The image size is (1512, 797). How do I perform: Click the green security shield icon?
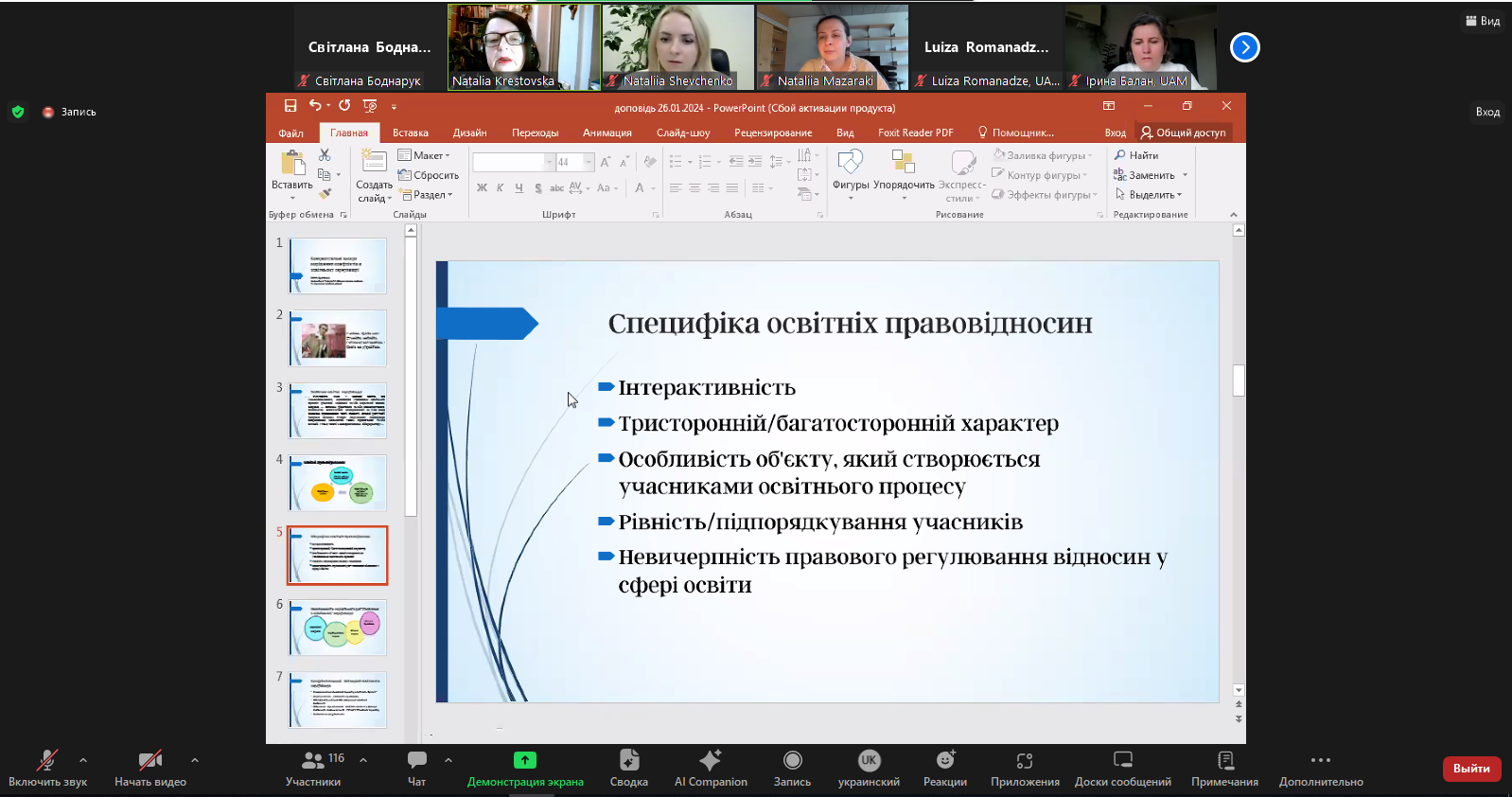pyautogui.click(x=18, y=112)
